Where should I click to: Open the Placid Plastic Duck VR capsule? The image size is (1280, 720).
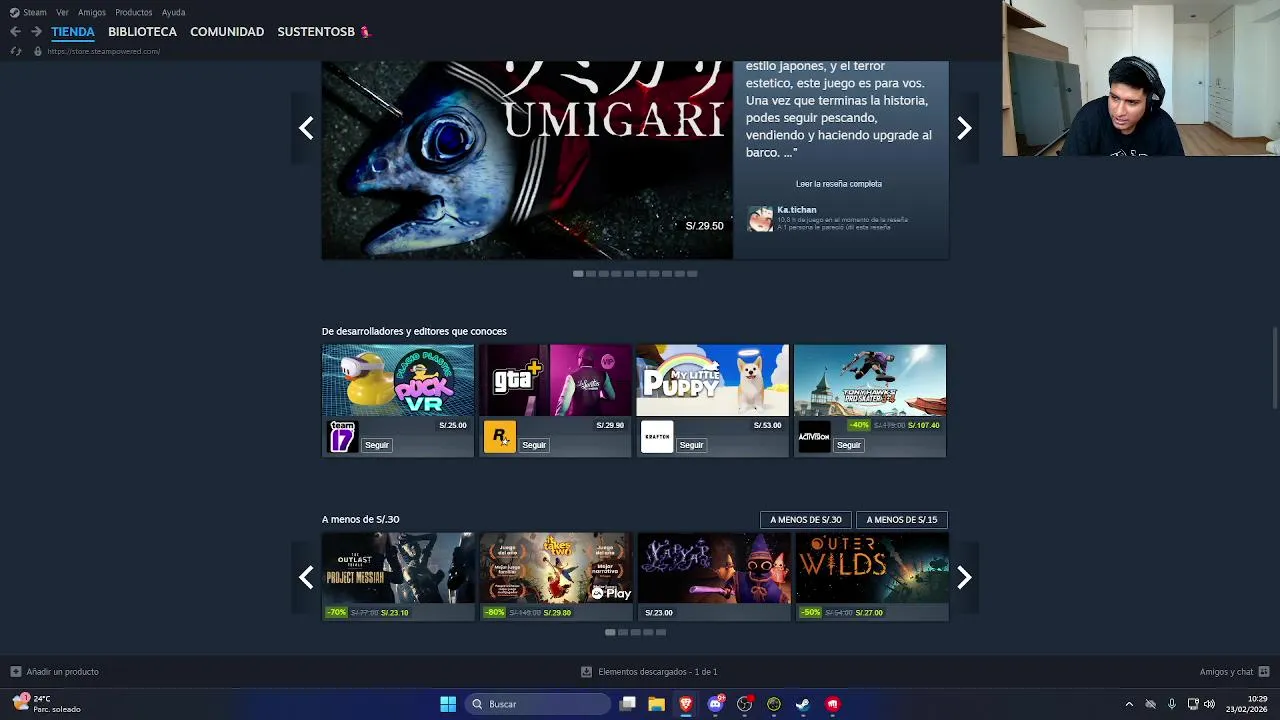[x=398, y=380]
